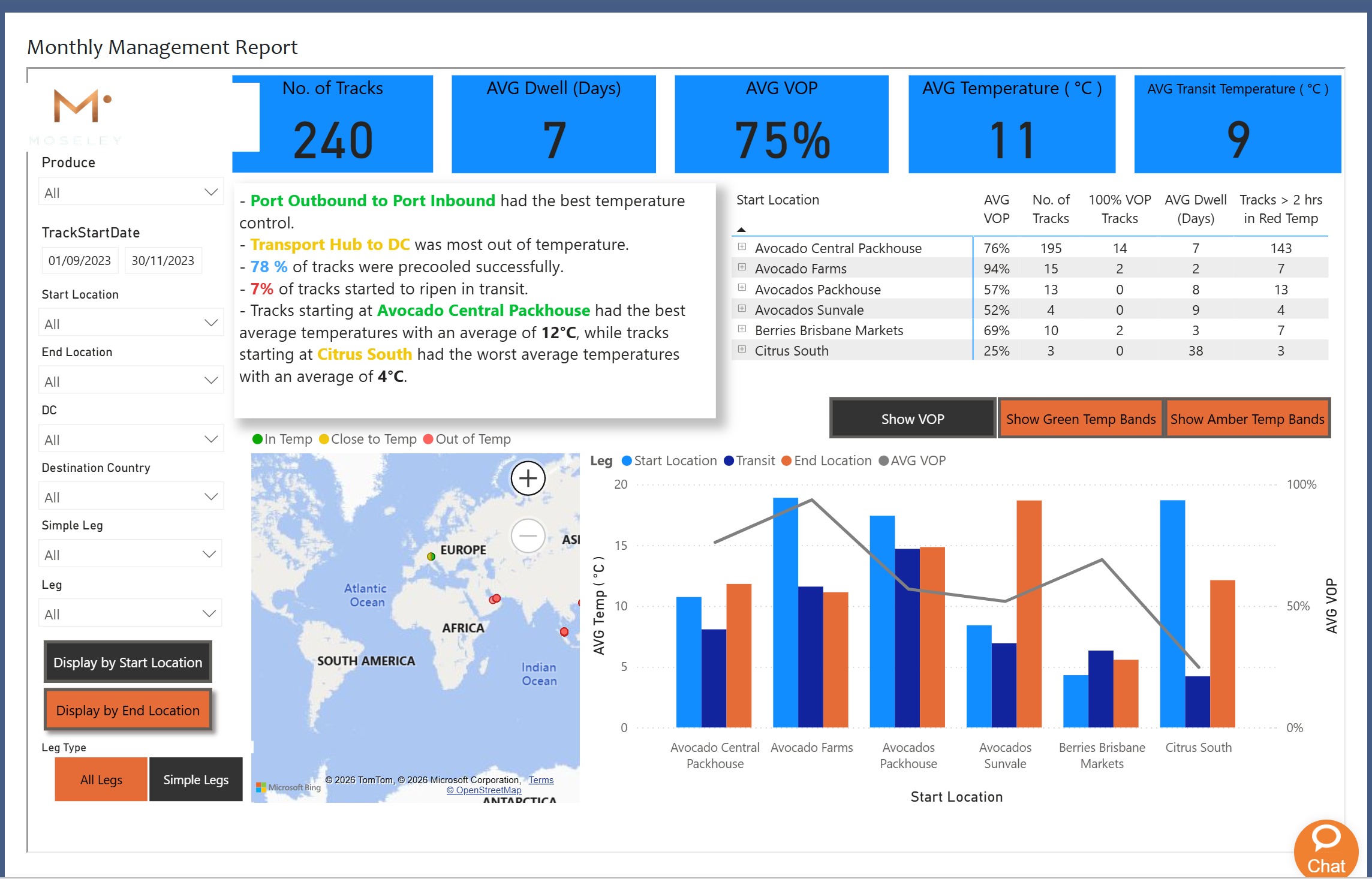Image resolution: width=1372 pixels, height=879 pixels.
Task: Click the 76% cell for Avocado Central Packhouse
Action: 997,248
